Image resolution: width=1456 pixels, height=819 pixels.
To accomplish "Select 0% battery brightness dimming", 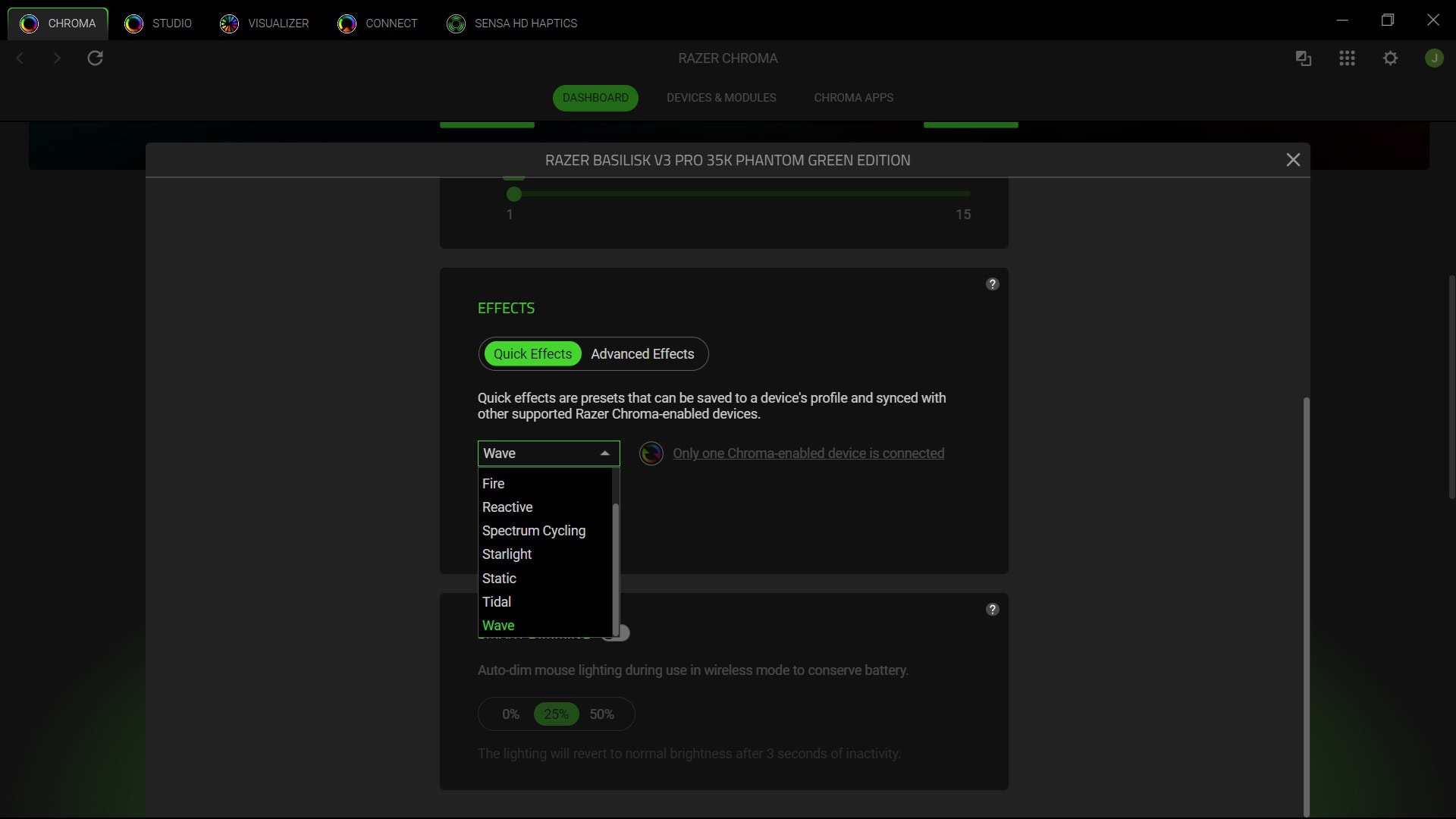I will [510, 714].
